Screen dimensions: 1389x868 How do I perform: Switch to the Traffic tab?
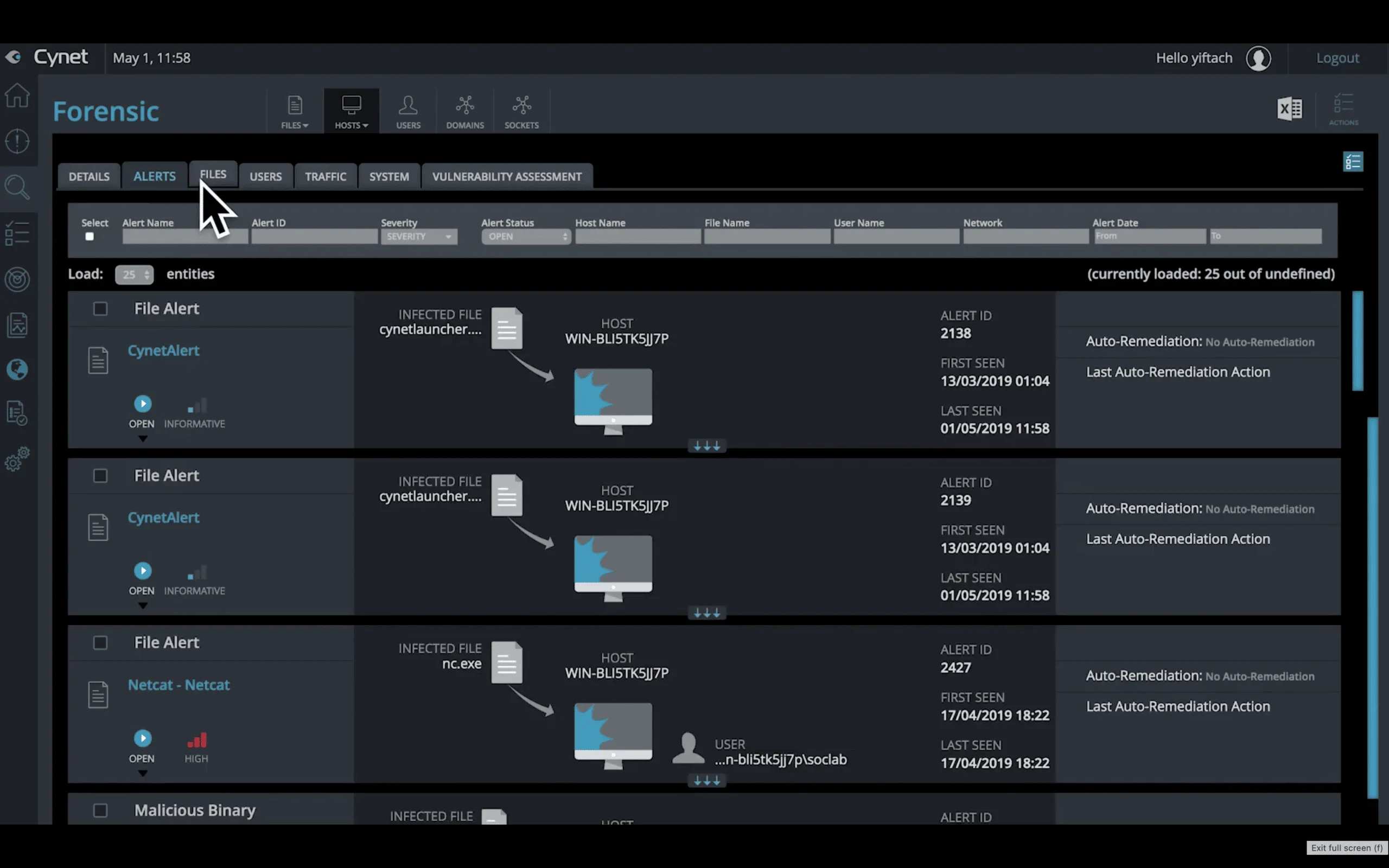pyautogui.click(x=326, y=176)
